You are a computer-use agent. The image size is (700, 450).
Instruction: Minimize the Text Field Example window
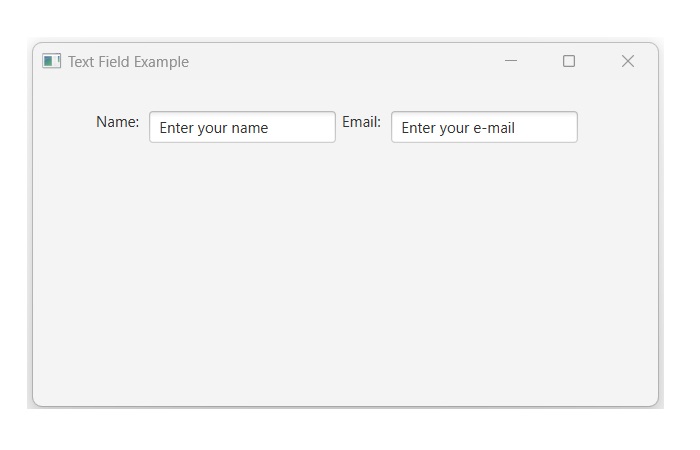click(511, 61)
